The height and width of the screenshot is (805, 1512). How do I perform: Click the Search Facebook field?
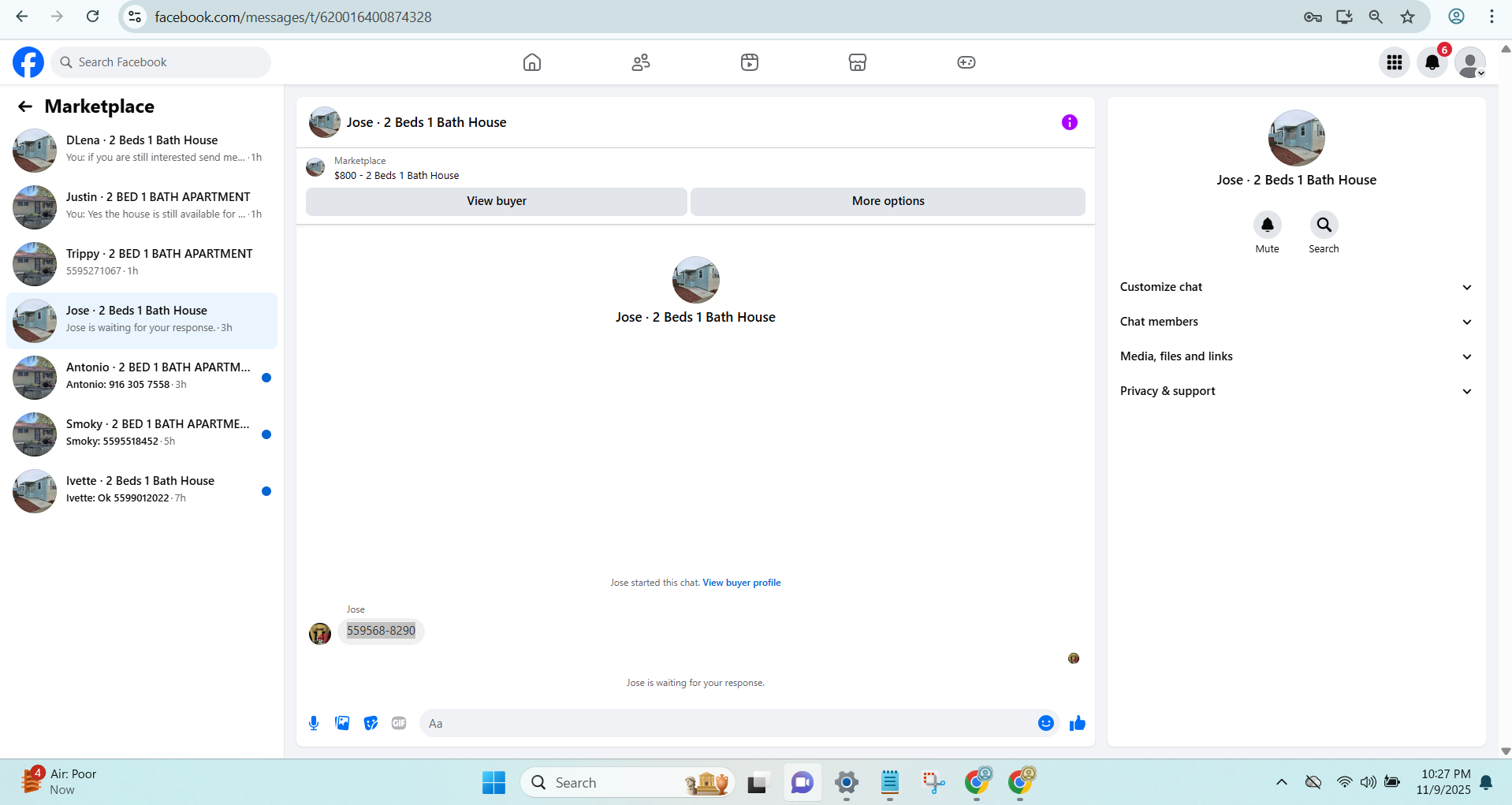[161, 62]
